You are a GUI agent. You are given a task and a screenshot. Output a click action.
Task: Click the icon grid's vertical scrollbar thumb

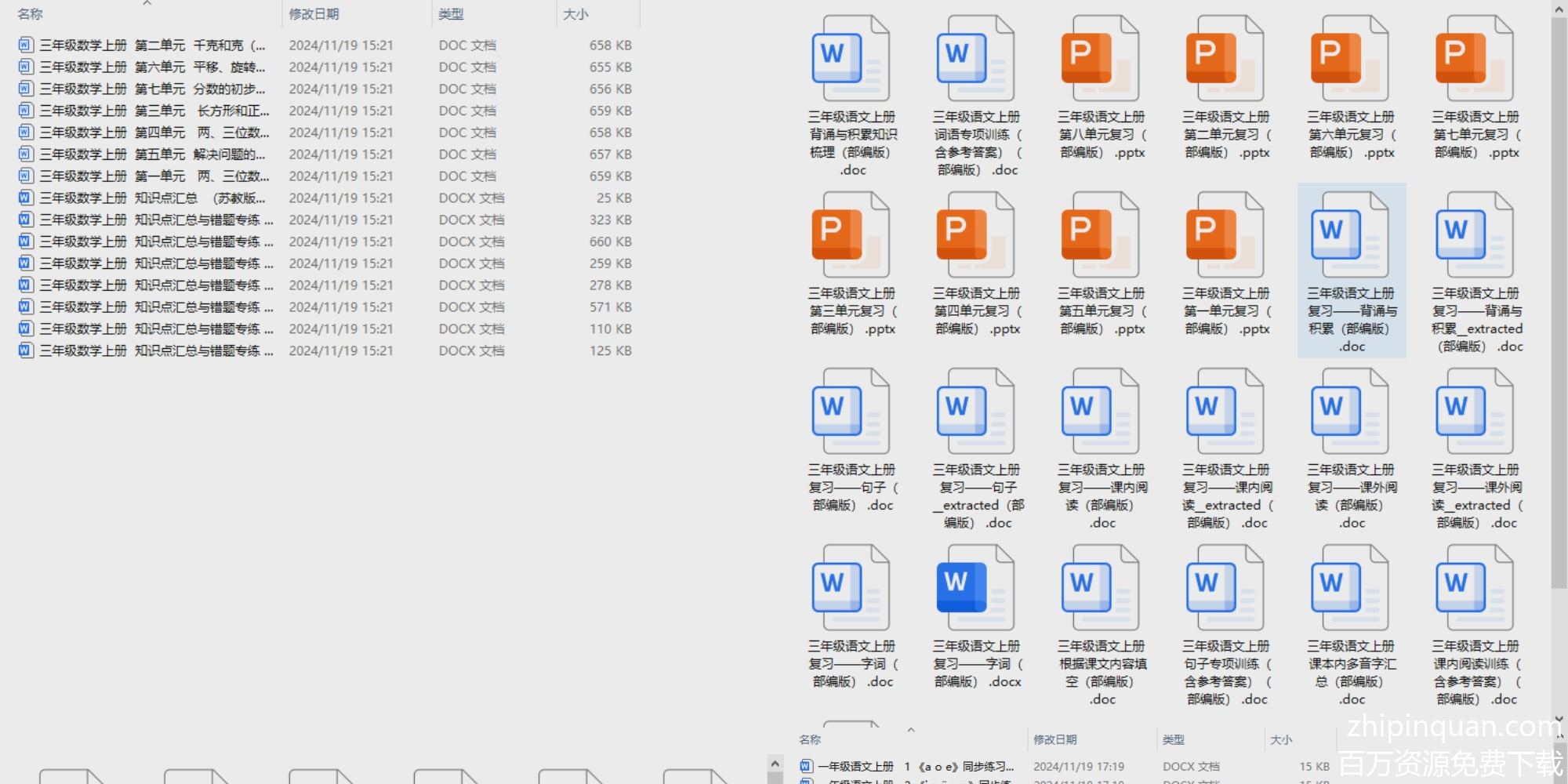1559,302
